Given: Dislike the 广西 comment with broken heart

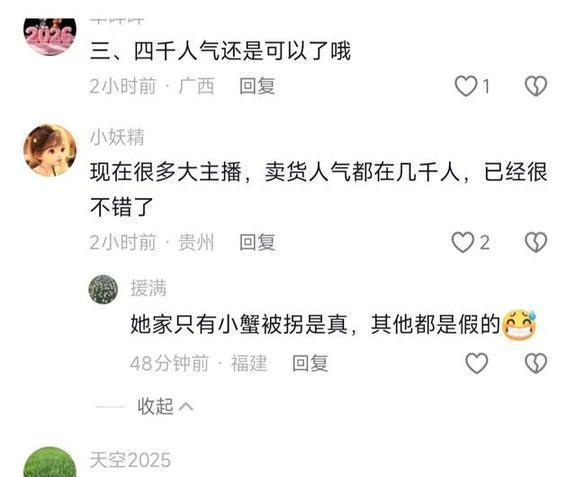Looking at the screenshot, I should point(536,86).
